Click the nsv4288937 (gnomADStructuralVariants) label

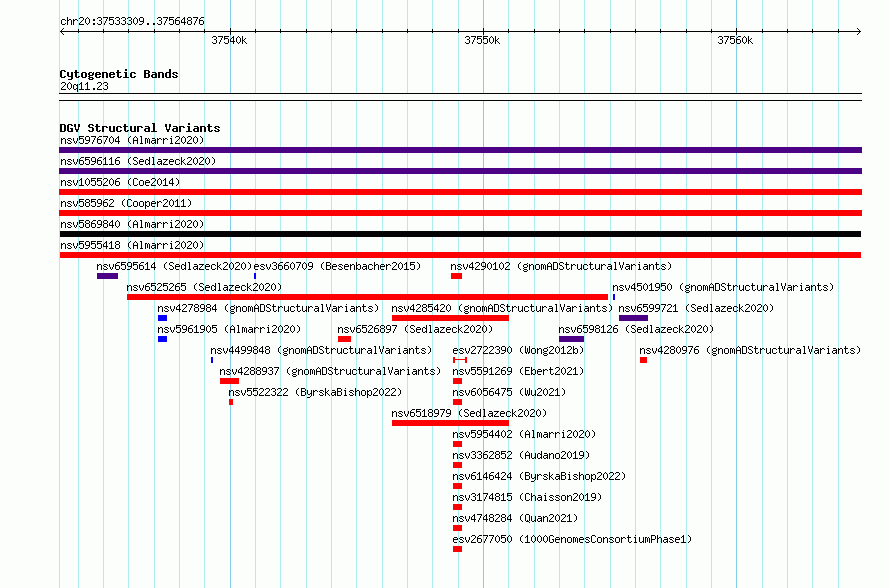[x=330, y=371]
